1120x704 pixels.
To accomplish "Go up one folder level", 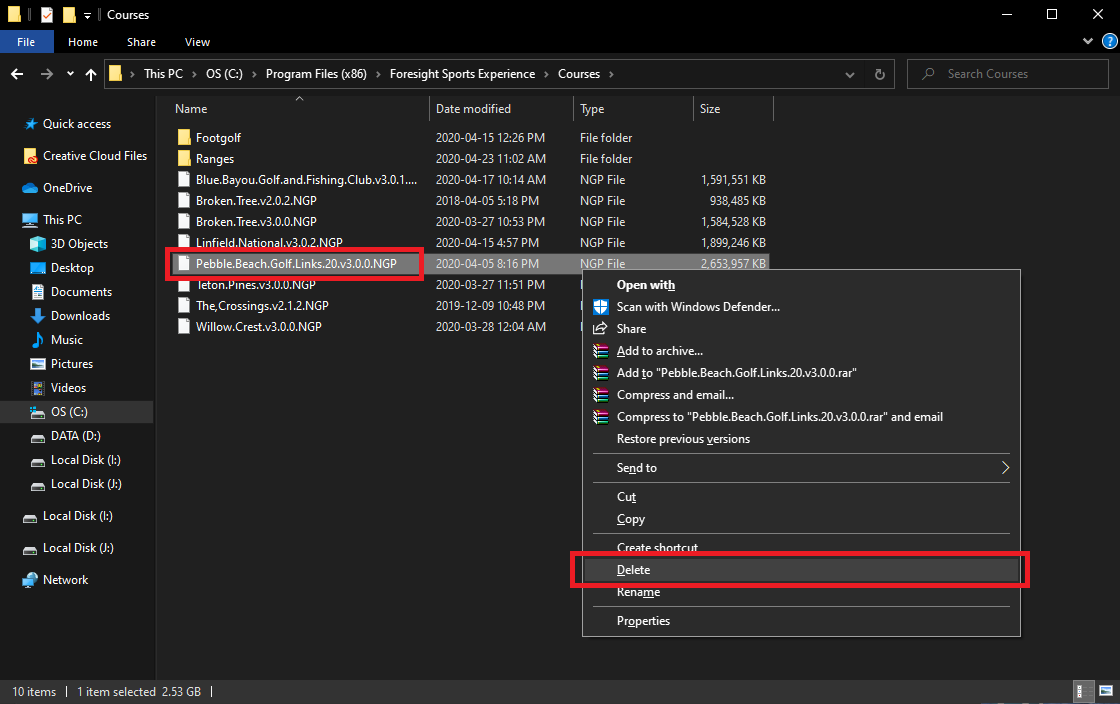I will [x=91, y=74].
